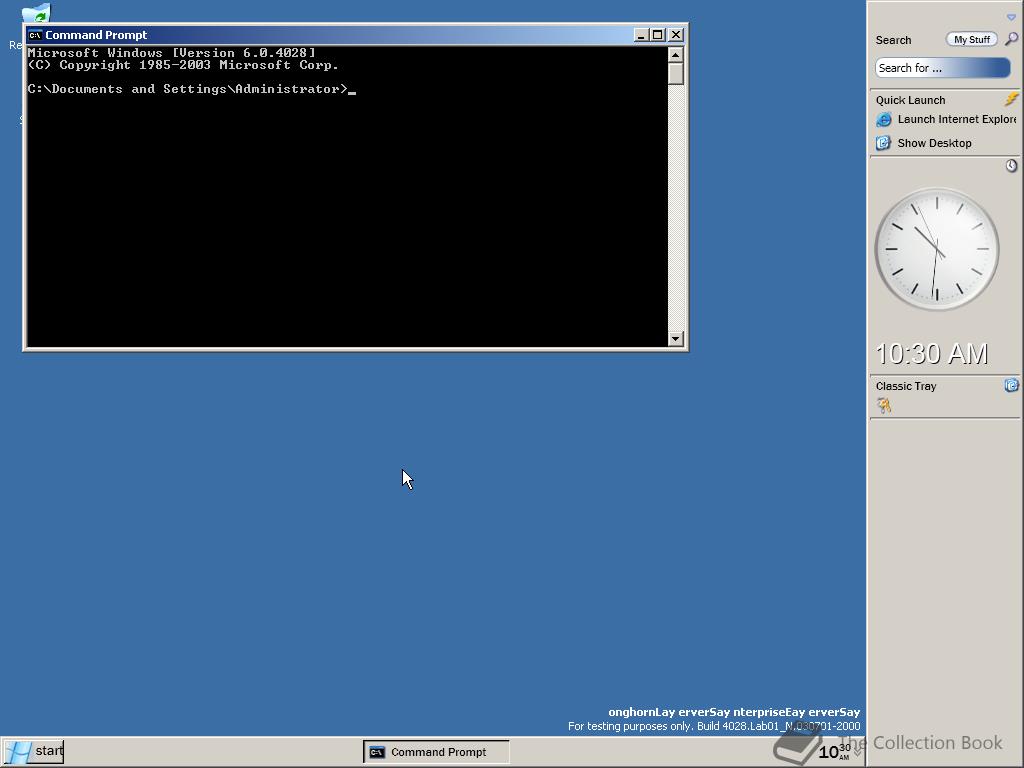Click the lightning bolt Quick Launch icon
The width and height of the screenshot is (1024, 768).
click(1011, 99)
